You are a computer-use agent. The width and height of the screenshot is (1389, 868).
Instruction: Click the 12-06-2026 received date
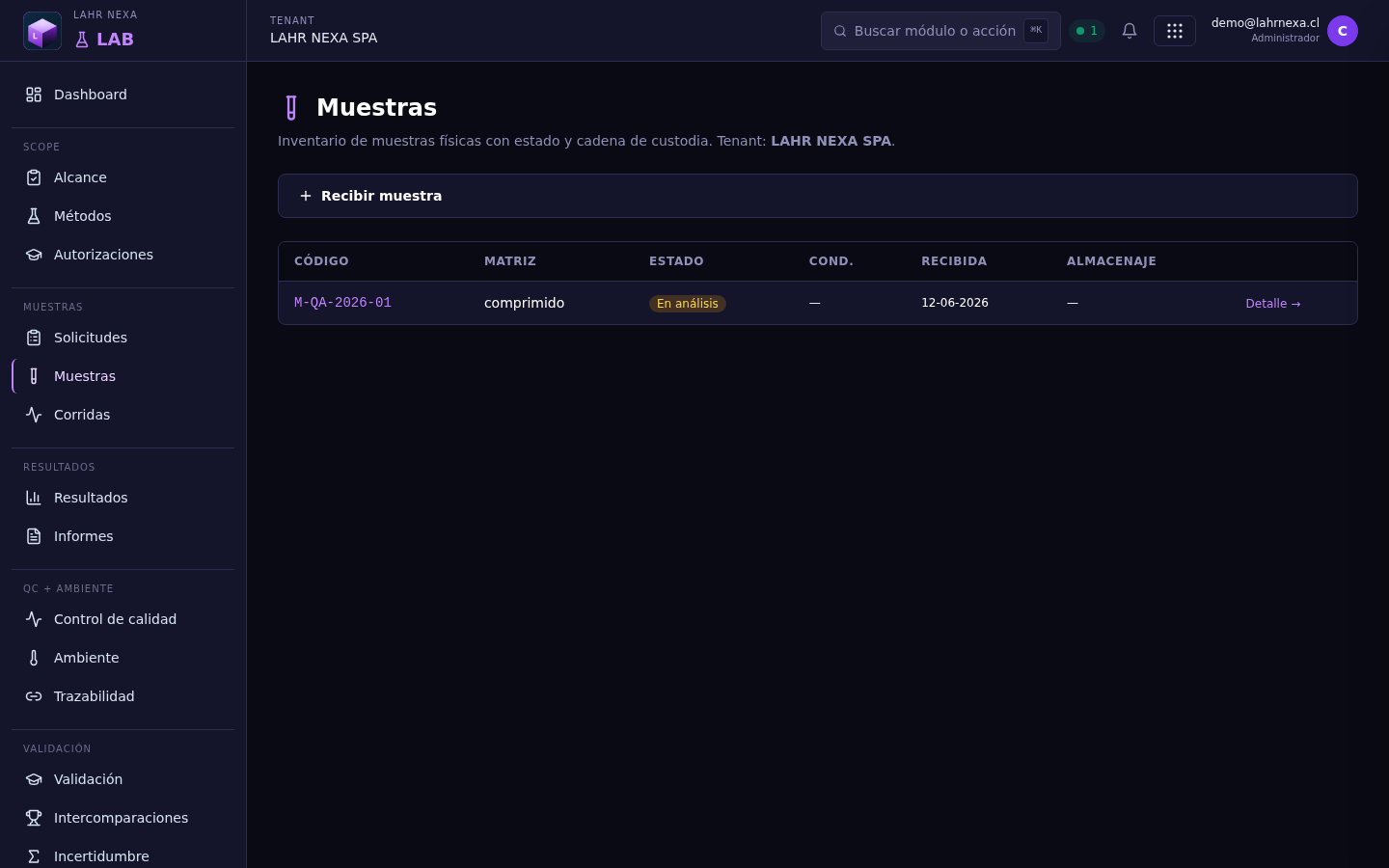coord(955,303)
